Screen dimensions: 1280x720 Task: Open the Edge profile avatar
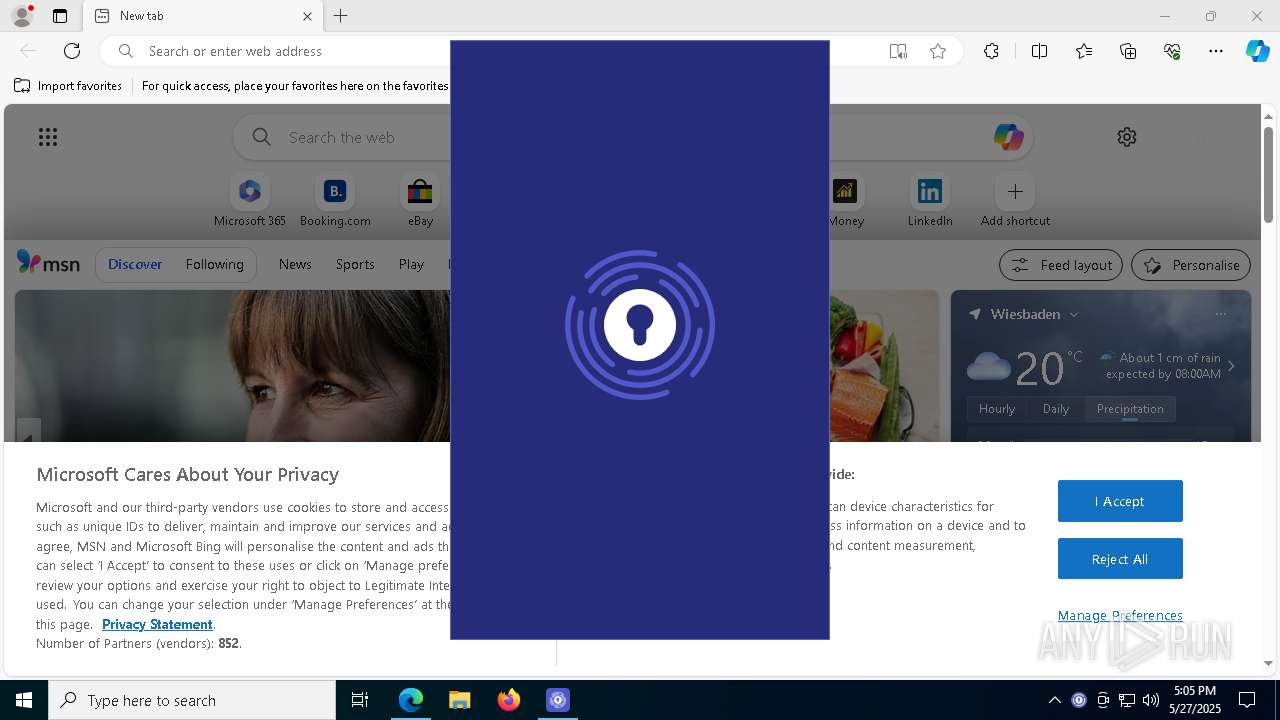(x=21, y=16)
